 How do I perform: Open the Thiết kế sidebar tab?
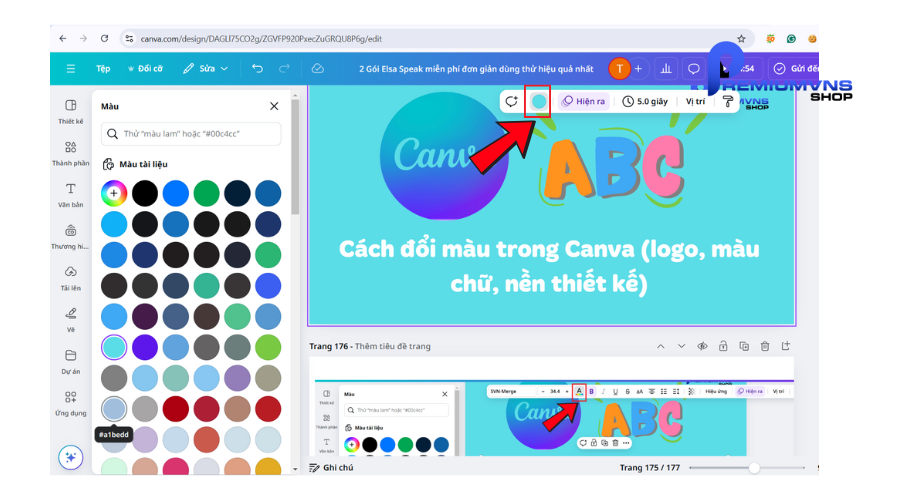71,111
